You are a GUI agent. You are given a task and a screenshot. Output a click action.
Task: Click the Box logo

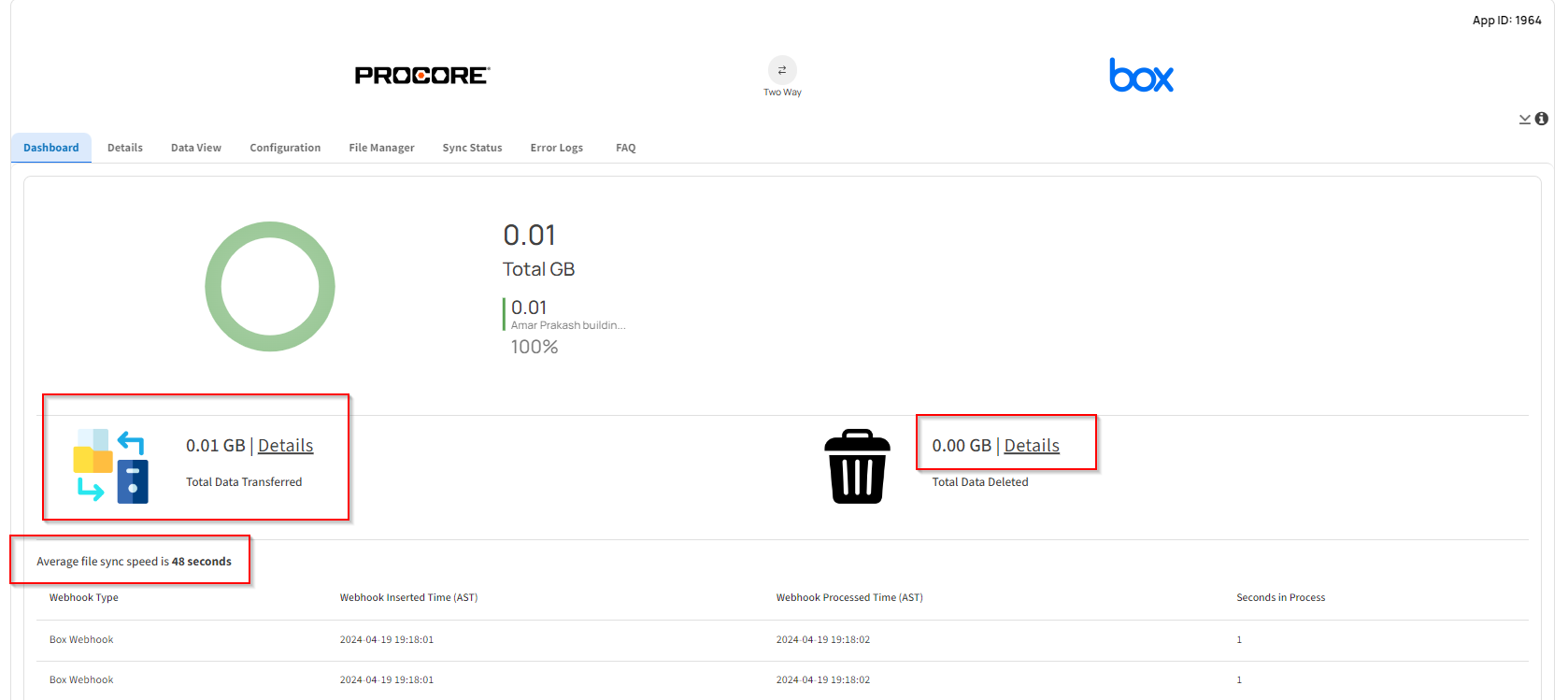1141,75
